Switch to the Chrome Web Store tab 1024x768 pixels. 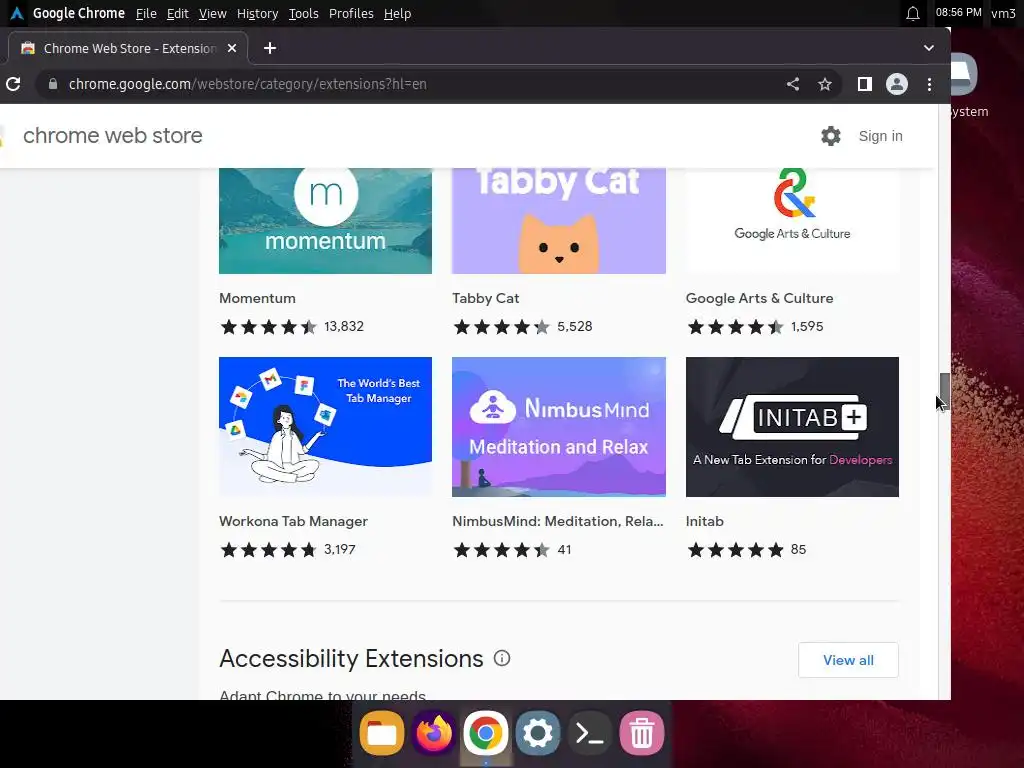pyautogui.click(x=129, y=48)
